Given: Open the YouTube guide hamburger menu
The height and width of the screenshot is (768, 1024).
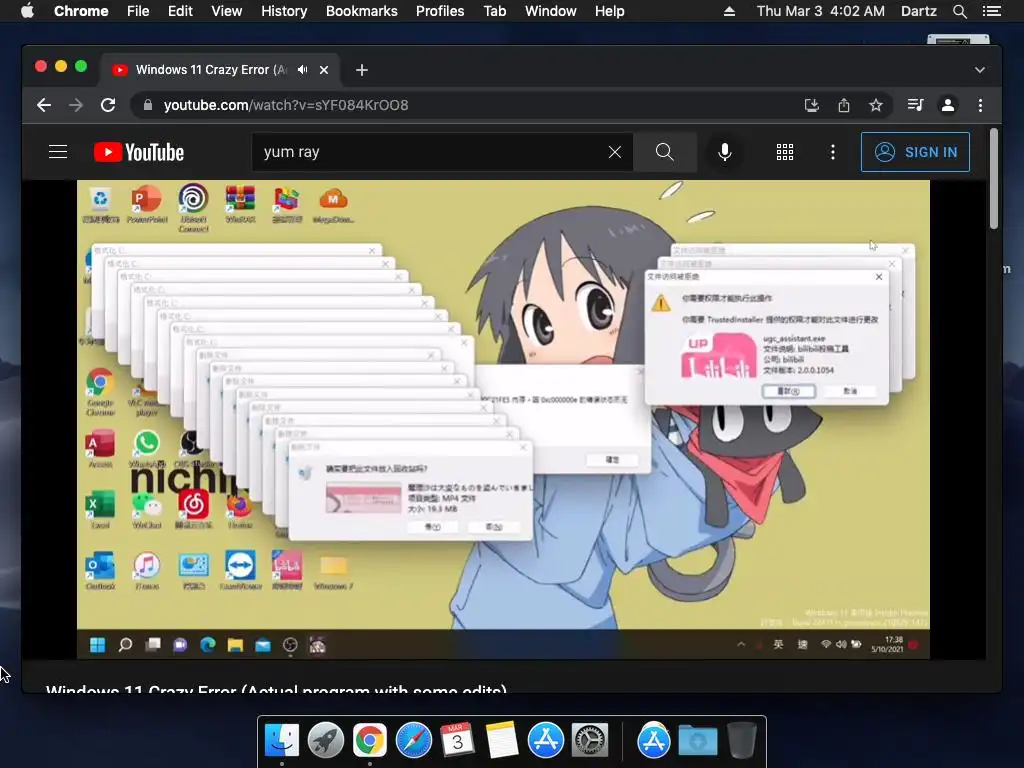Looking at the screenshot, I should pyautogui.click(x=57, y=152).
